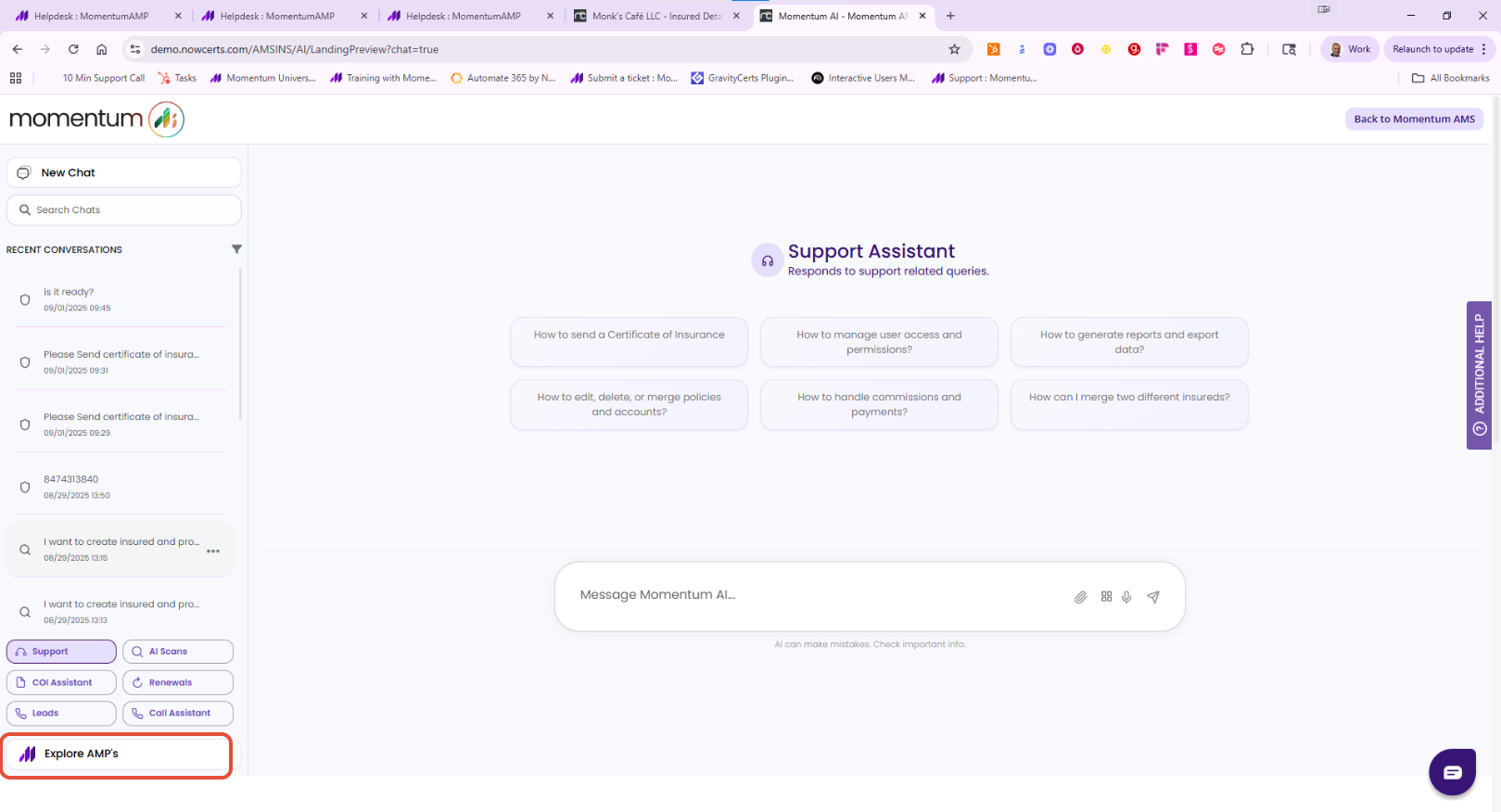Open the apps grid icon in message box
The width and height of the screenshot is (1501, 812).
1106,597
